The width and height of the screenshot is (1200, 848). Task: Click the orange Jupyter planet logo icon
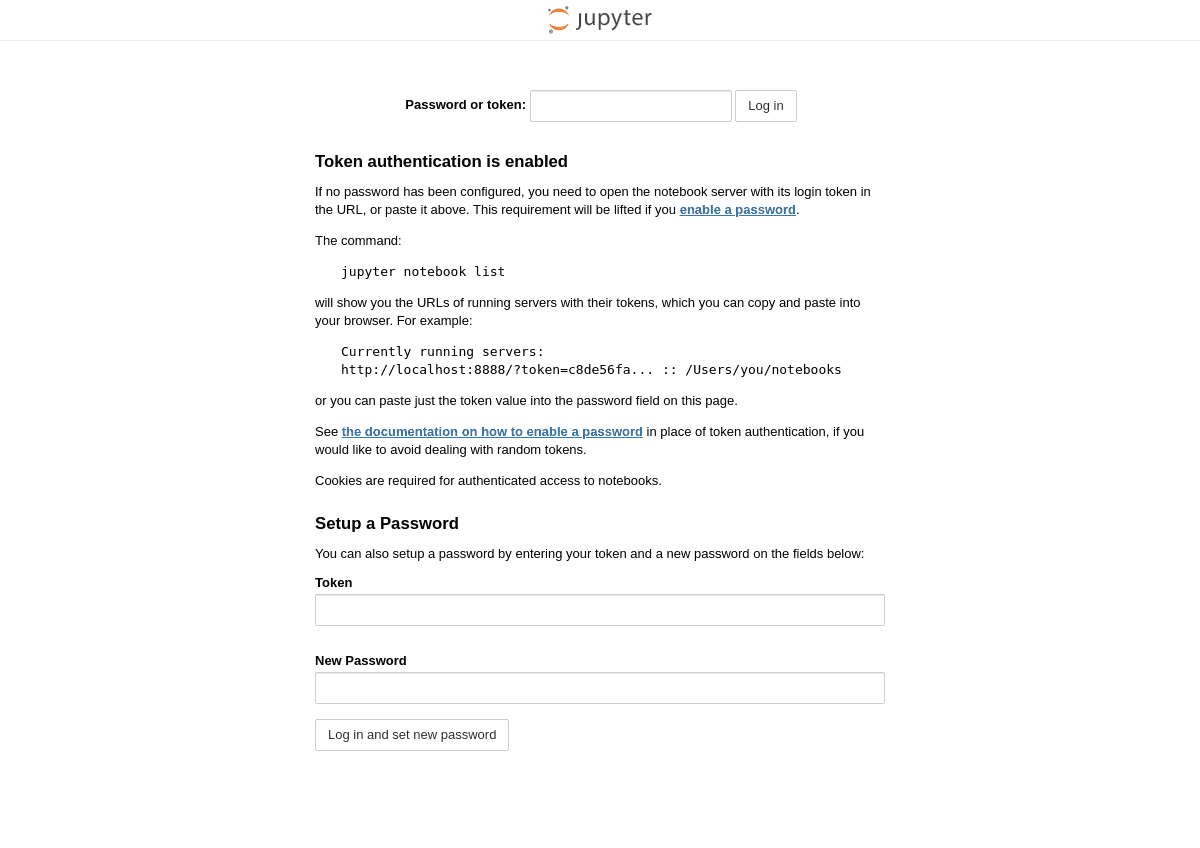559,20
